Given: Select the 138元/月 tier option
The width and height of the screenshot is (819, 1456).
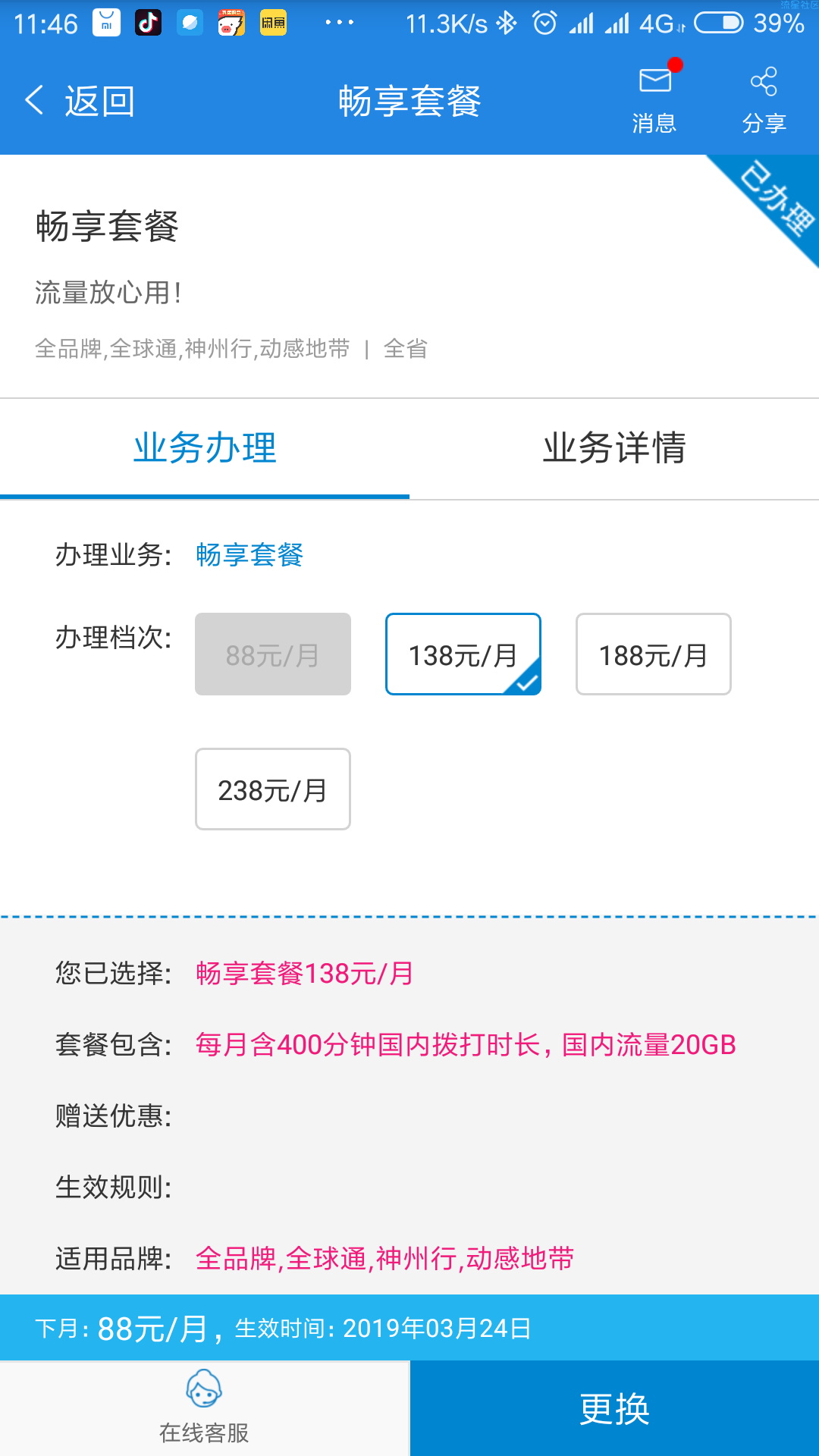Looking at the screenshot, I should click(463, 654).
